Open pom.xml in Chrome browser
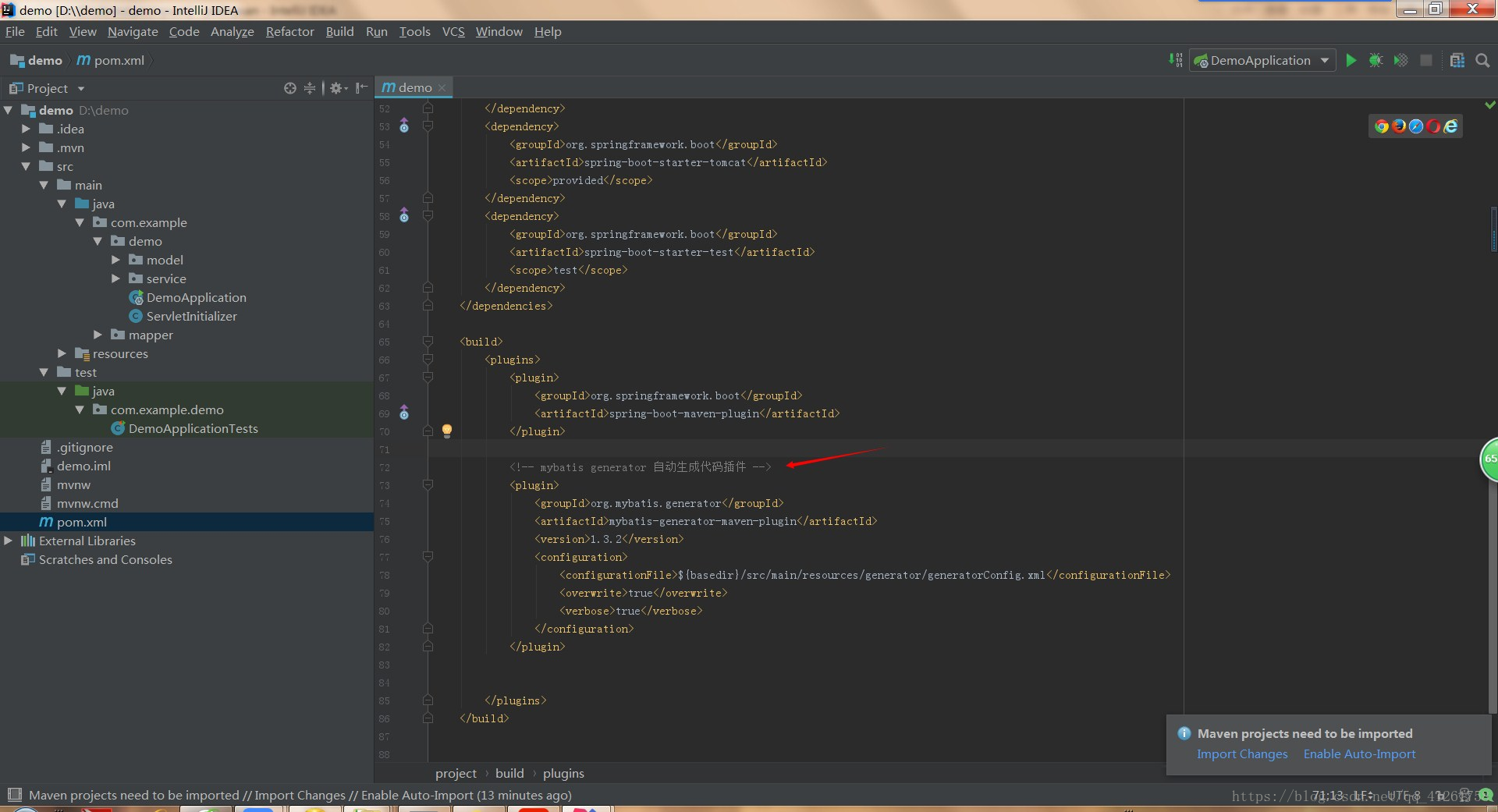The height and width of the screenshot is (812, 1498). coord(1382,126)
